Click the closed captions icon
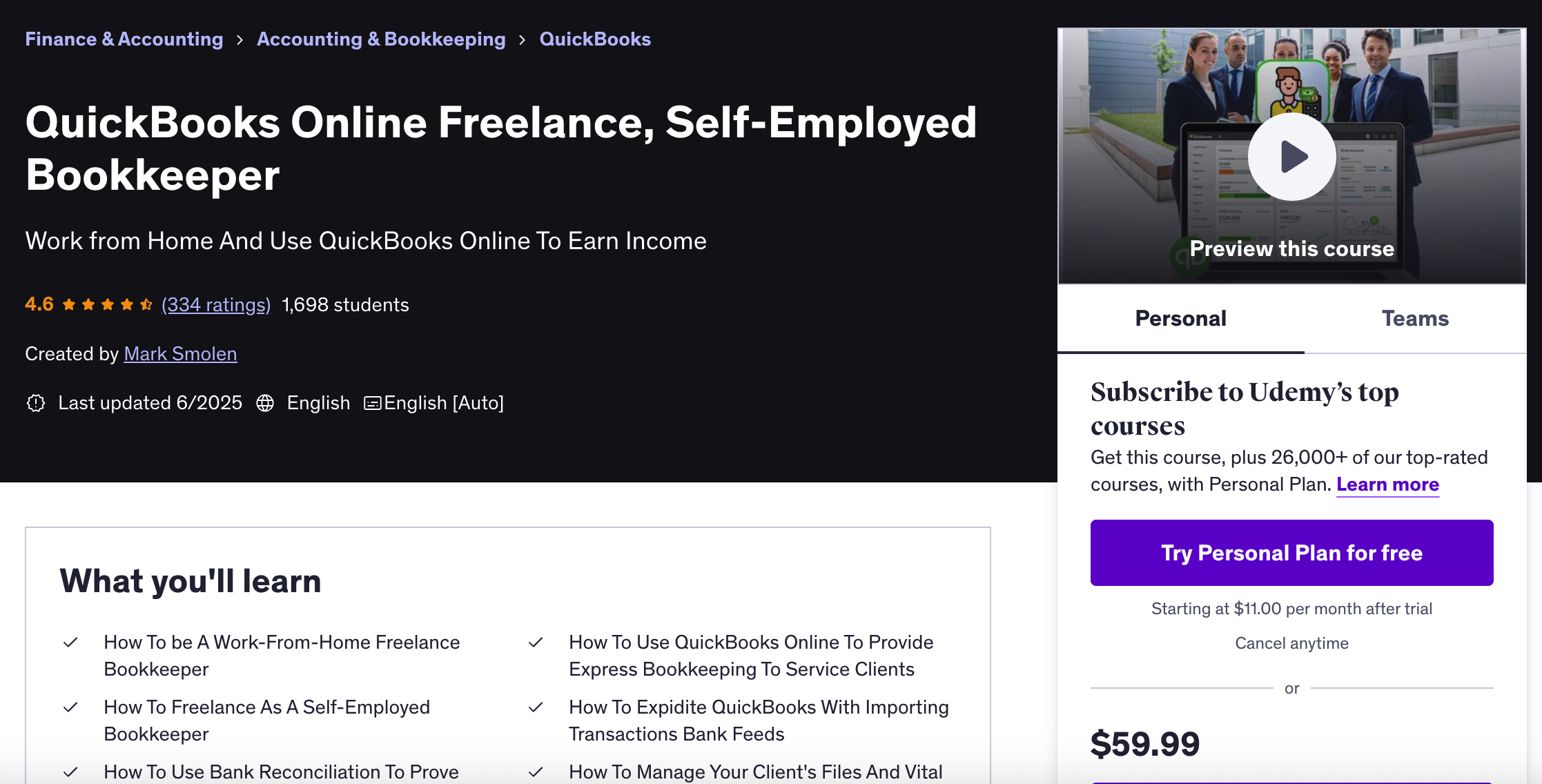Screen dimensions: 1542x784 [x=372, y=403]
